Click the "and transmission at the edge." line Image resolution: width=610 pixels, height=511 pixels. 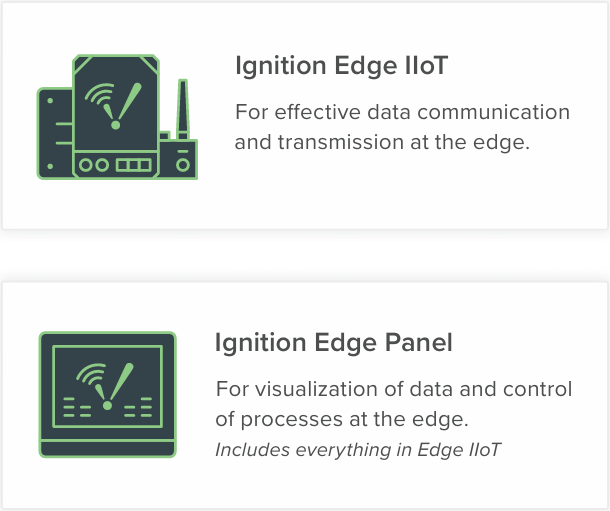tap(382, 142)
